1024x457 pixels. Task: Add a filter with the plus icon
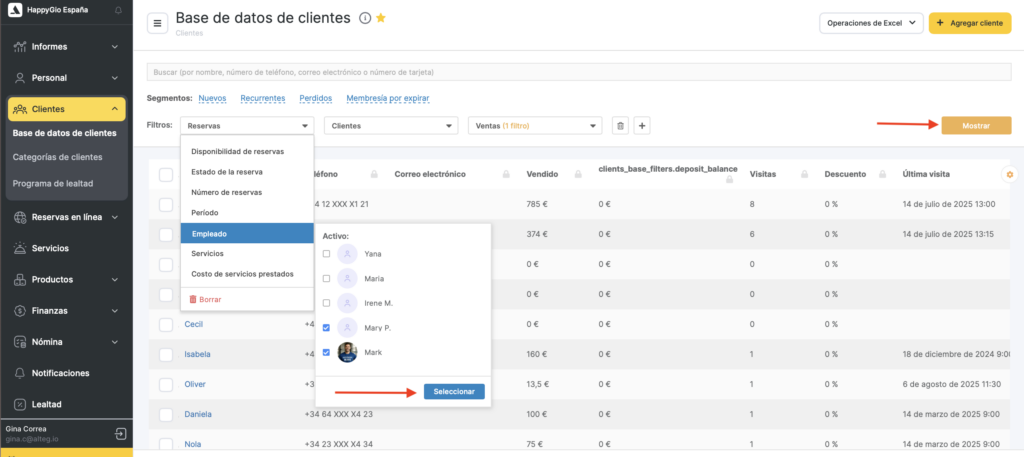tap(642, 126)
